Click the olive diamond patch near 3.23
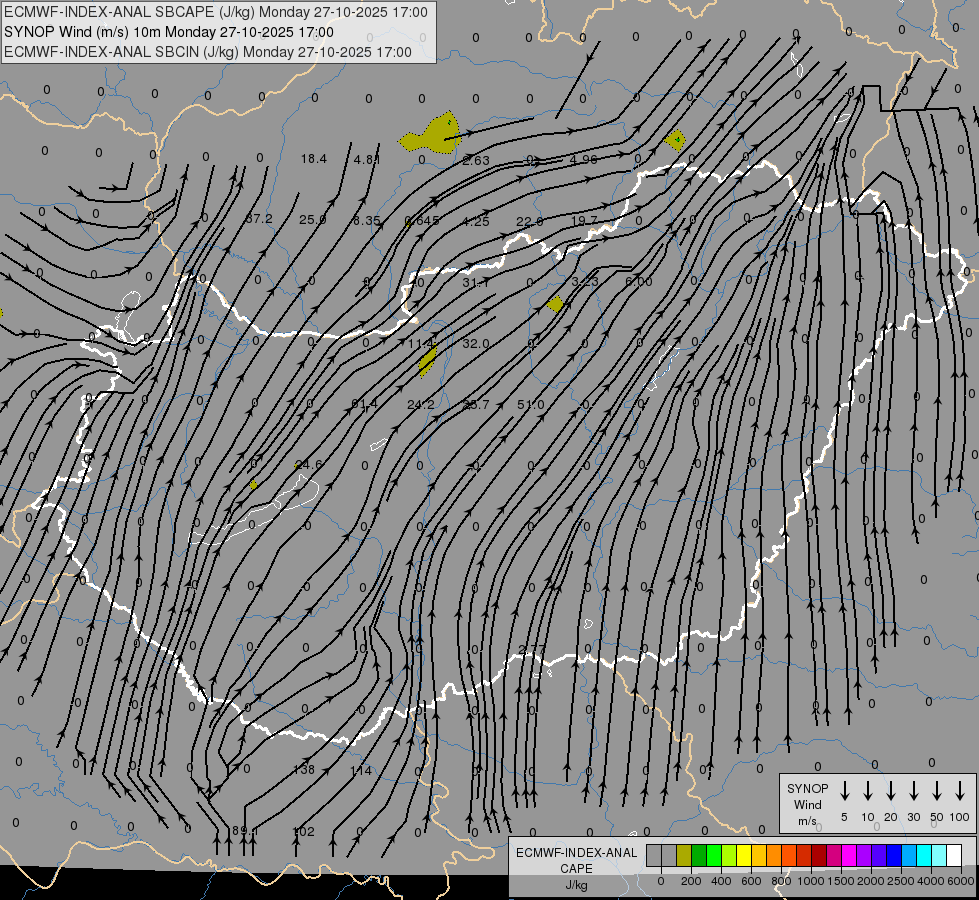979x900 pixels. [x=555, y=304]
